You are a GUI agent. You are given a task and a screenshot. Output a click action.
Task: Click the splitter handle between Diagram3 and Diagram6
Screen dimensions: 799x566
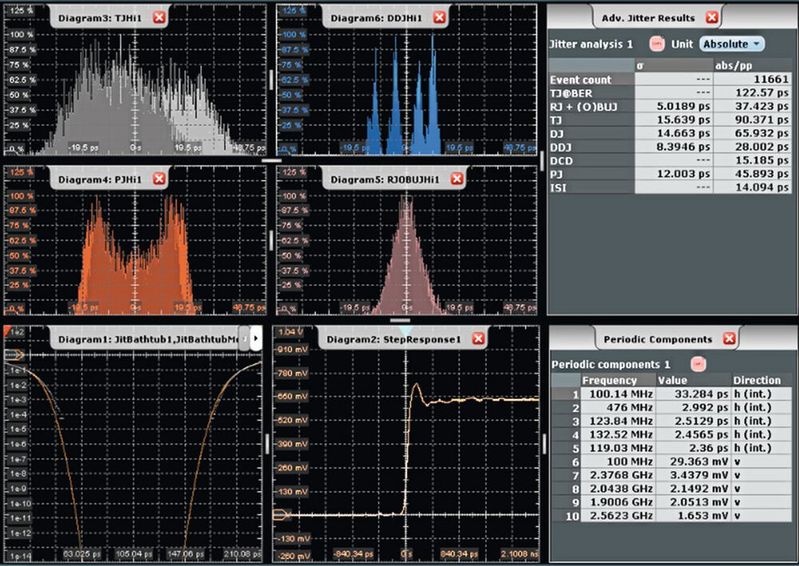point(271,80)
